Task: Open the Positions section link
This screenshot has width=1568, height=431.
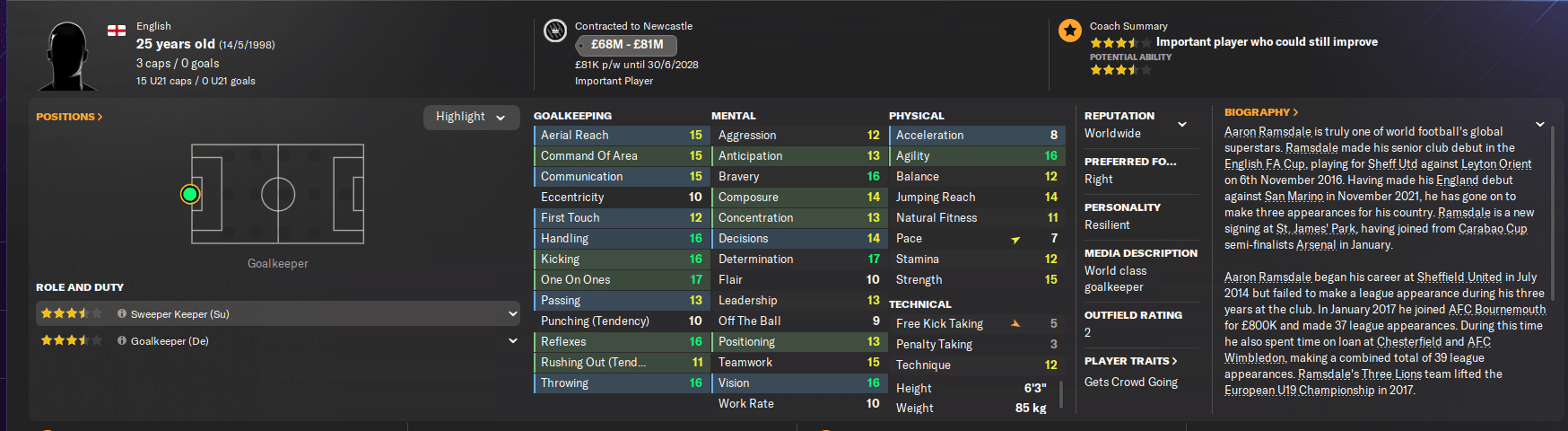Action: [x=69, y=117]
